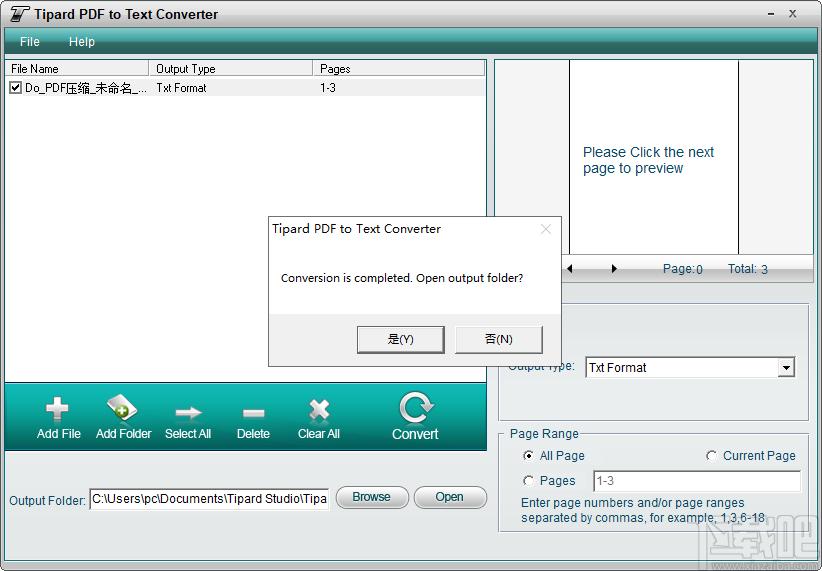The width and height of the screenshot is (822, 571).
Task: Select the Pages range radio button
Action: [528, 480]
